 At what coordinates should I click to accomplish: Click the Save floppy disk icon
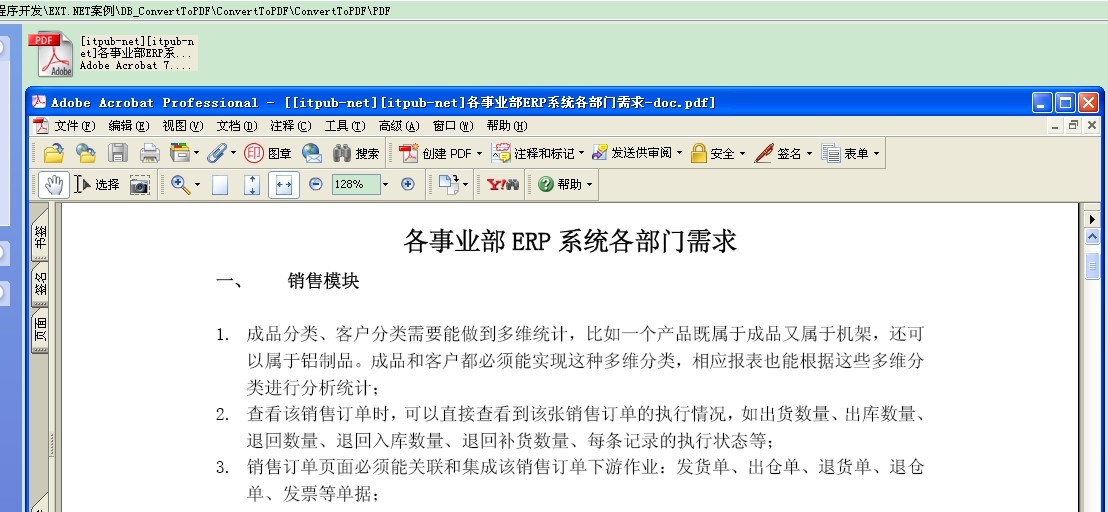[117, 153]
